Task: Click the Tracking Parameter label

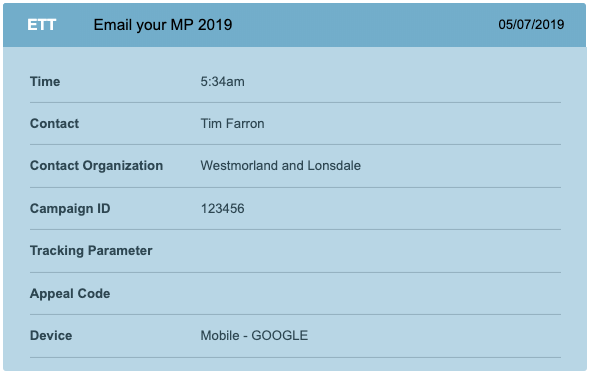Action: (x=91, y=251)
